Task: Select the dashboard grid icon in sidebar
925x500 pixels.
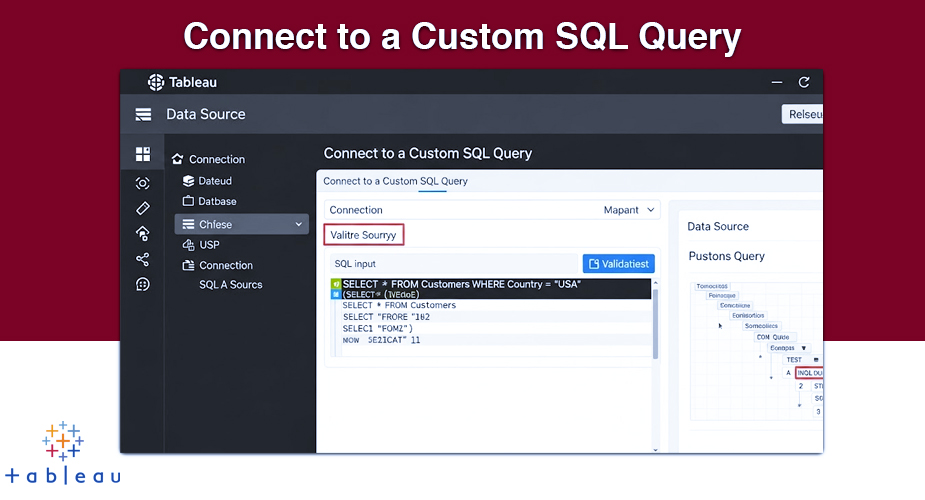Action: point(143,154)
